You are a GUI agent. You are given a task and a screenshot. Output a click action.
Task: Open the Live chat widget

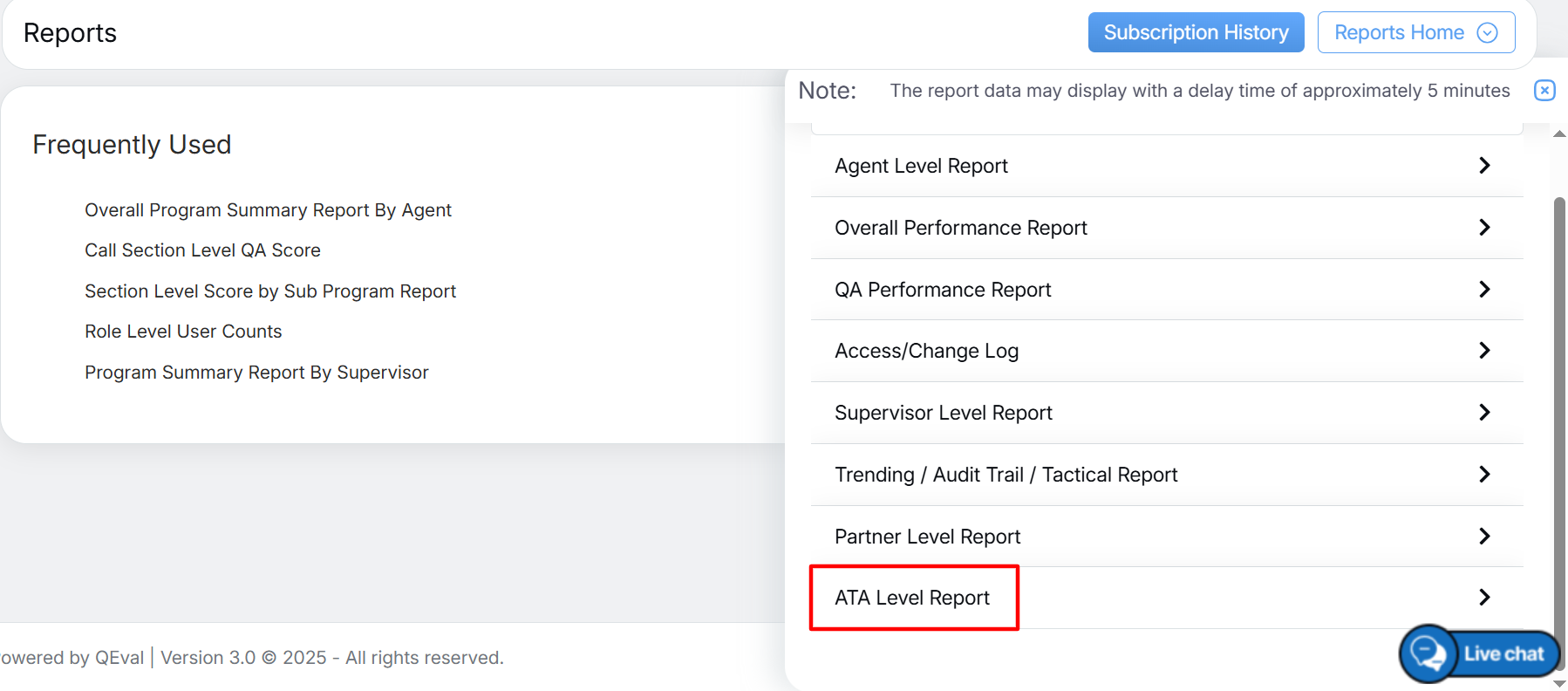coord(1481,653)
